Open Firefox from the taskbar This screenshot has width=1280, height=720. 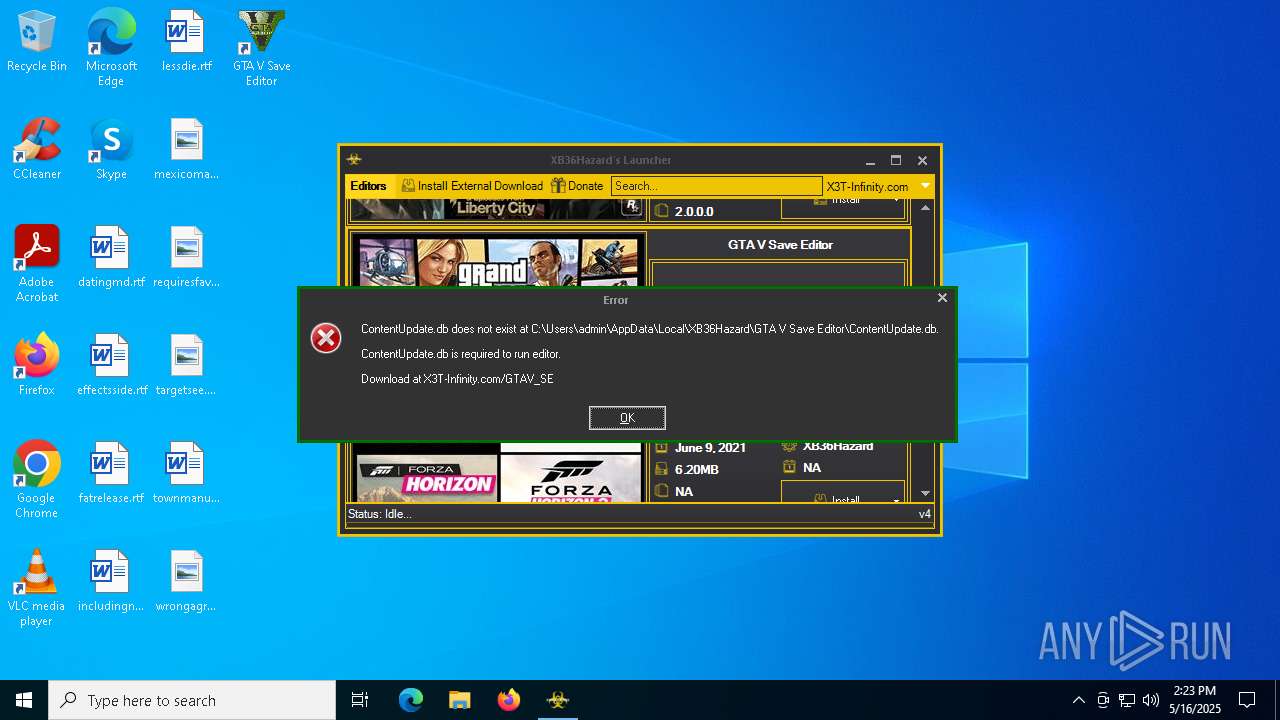pos(508,700)
